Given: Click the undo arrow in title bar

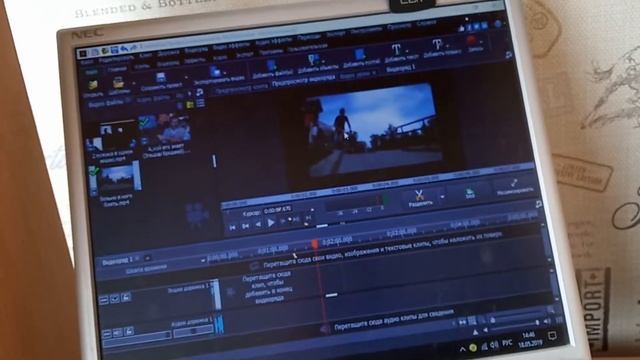Looking at the screenshot, I should [x=124, y=49].
